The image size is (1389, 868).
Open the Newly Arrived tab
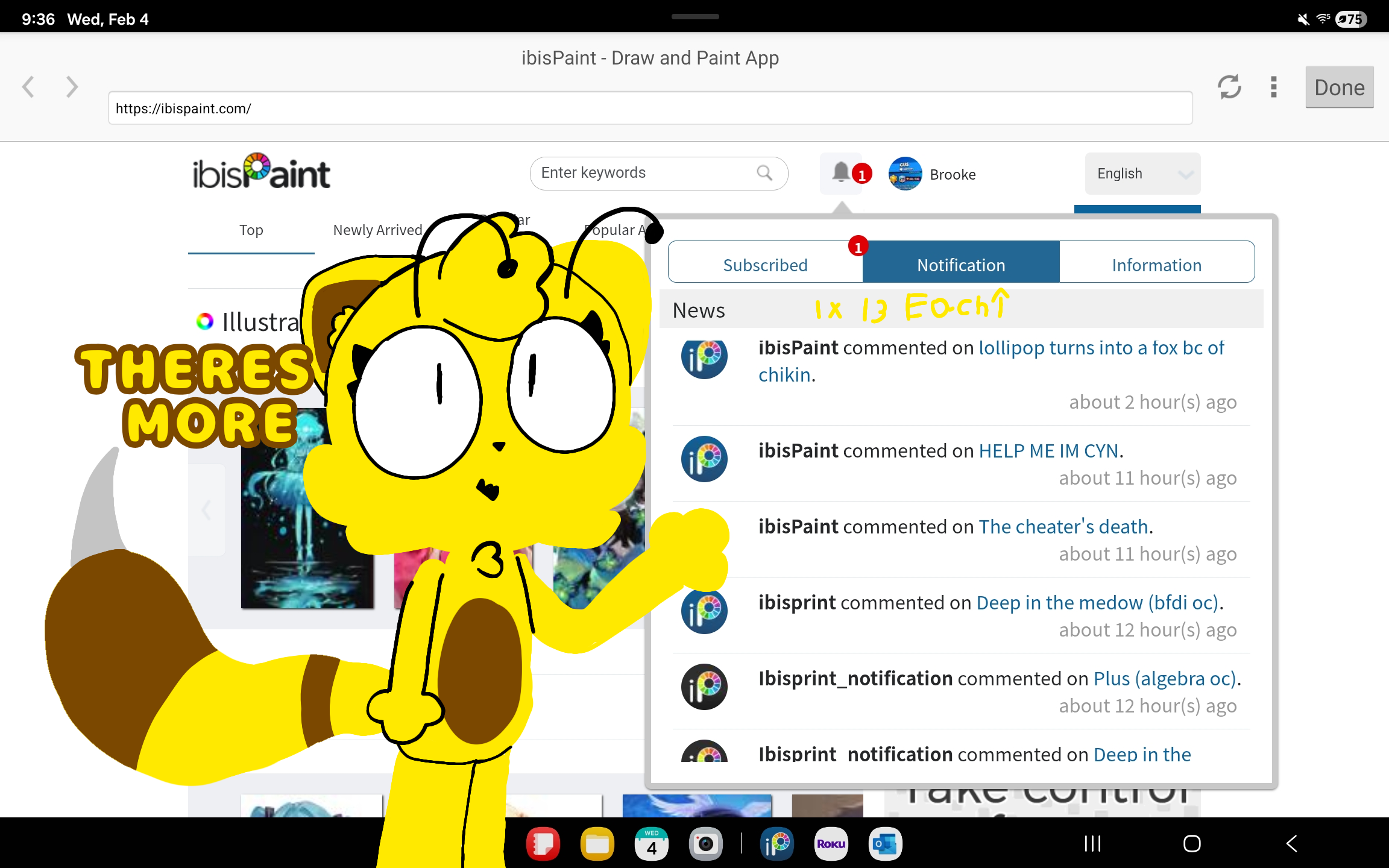tap(377, 230)
